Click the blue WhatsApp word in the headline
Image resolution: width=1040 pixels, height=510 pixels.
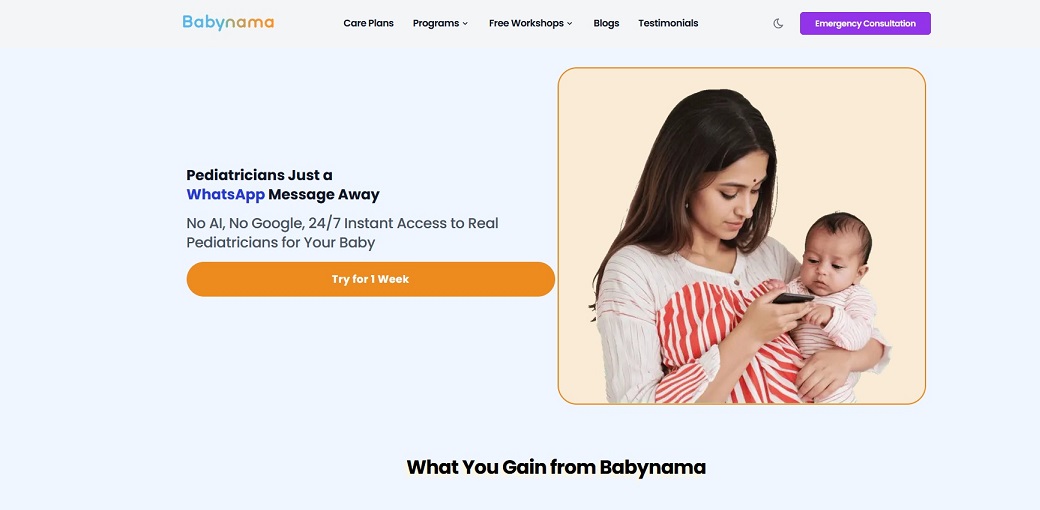pyautogui.click(x=225, y=195)
